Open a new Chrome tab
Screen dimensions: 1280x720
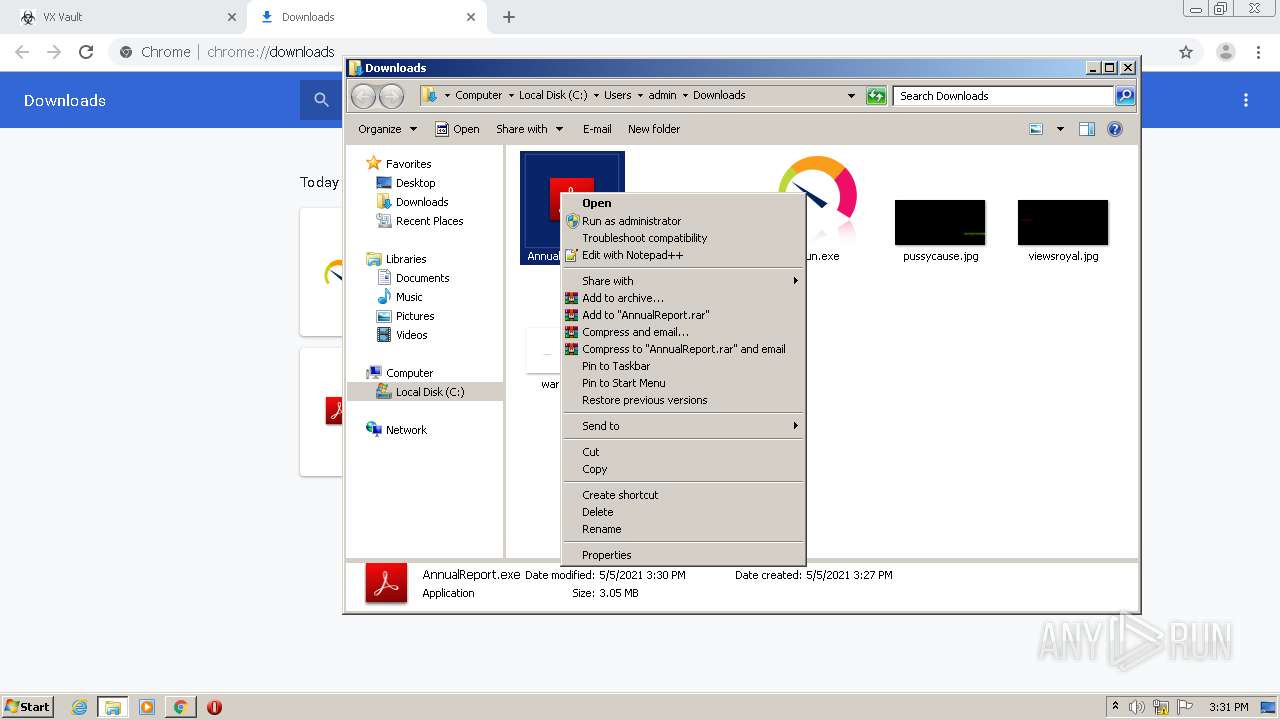[x=509, y=17]
